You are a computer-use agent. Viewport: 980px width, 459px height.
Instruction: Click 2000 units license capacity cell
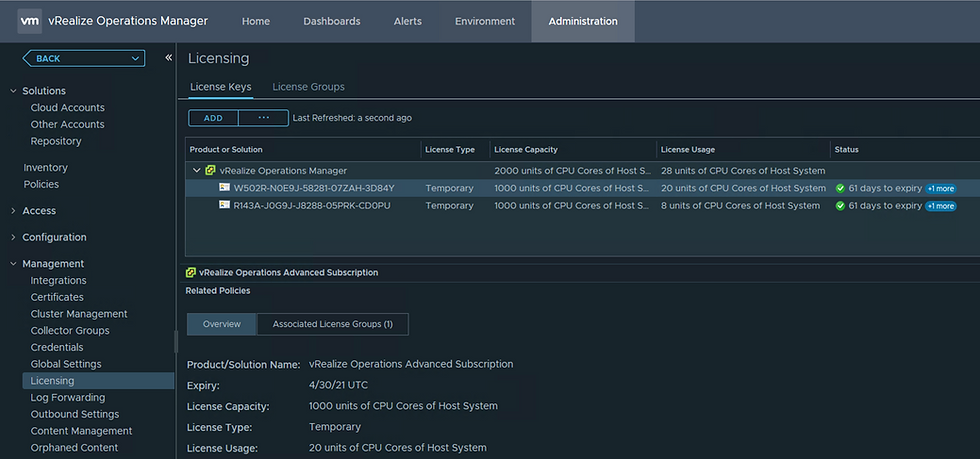[572, 171]
